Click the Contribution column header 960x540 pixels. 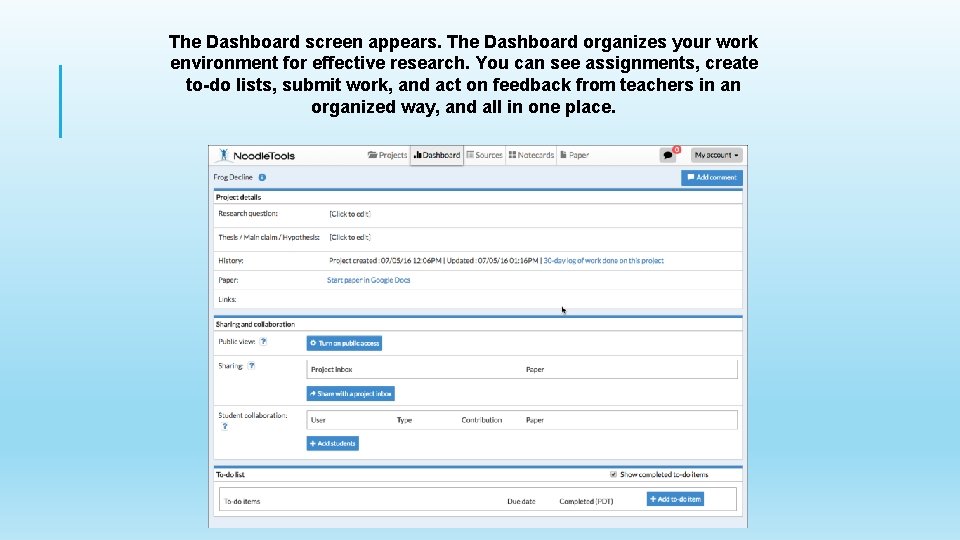(x=482, y=420)
